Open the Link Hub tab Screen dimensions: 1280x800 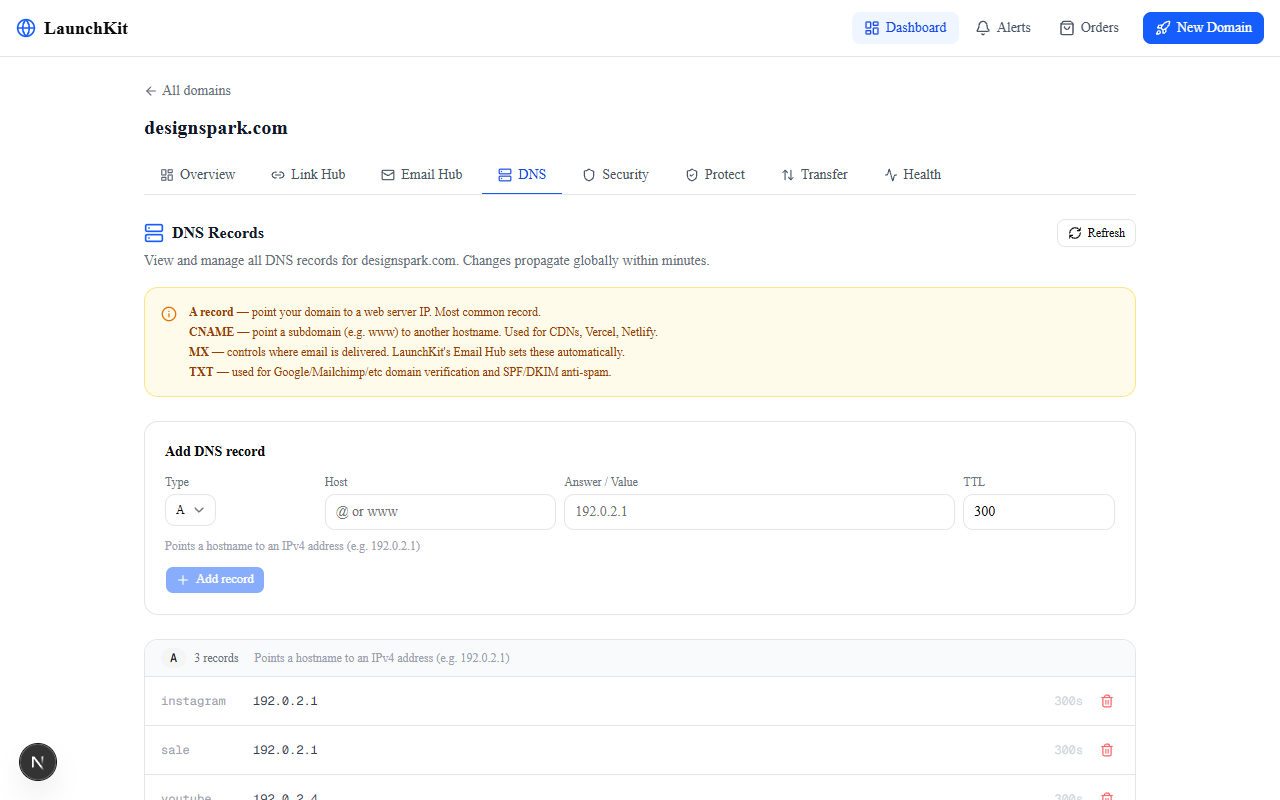308,175
